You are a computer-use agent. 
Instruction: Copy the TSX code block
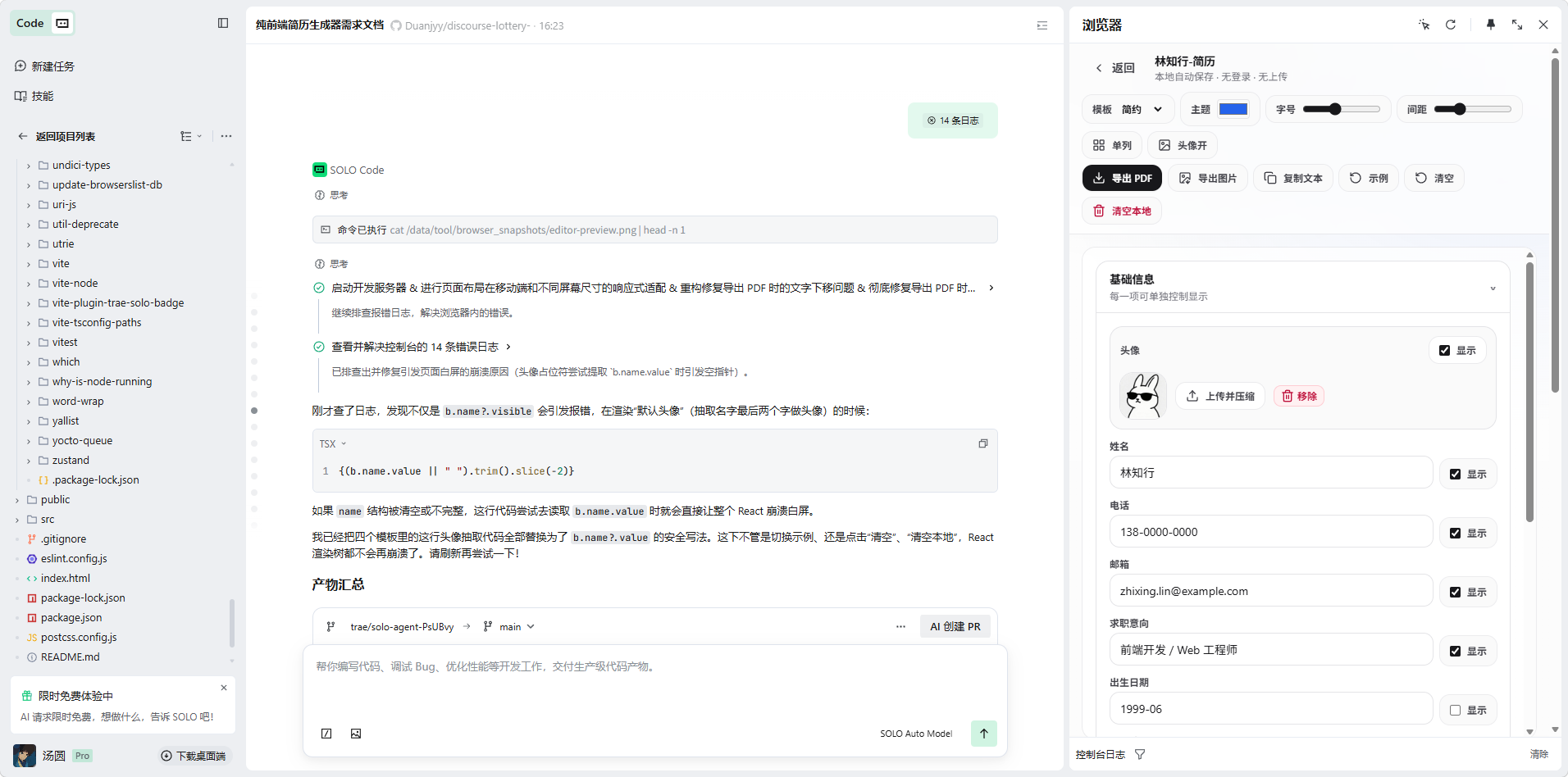[982, 443]
